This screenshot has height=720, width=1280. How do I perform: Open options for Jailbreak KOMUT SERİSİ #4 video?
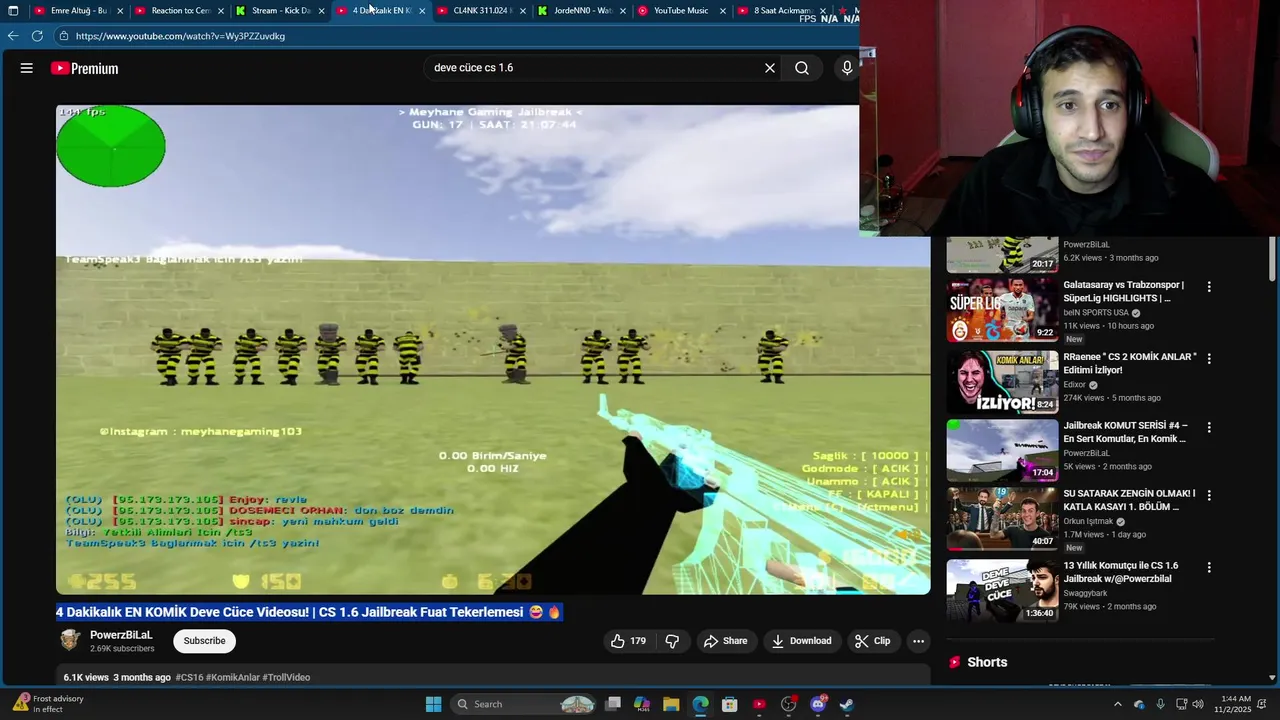1209,427
